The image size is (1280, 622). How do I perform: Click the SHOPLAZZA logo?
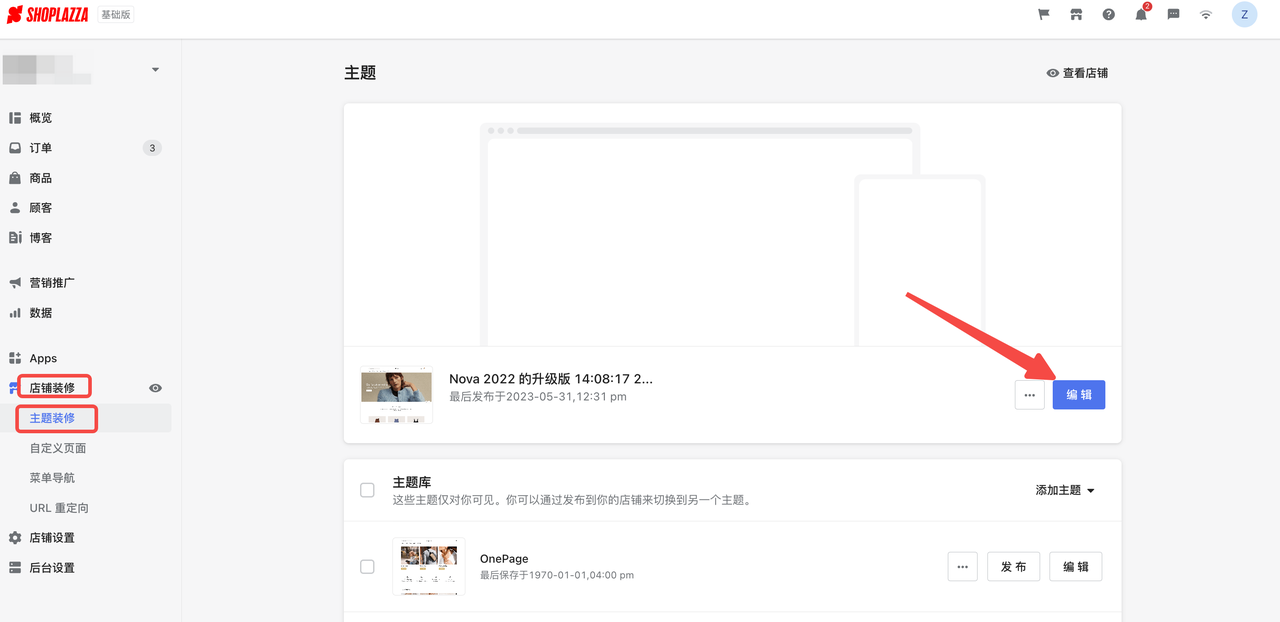coord(50,15)
